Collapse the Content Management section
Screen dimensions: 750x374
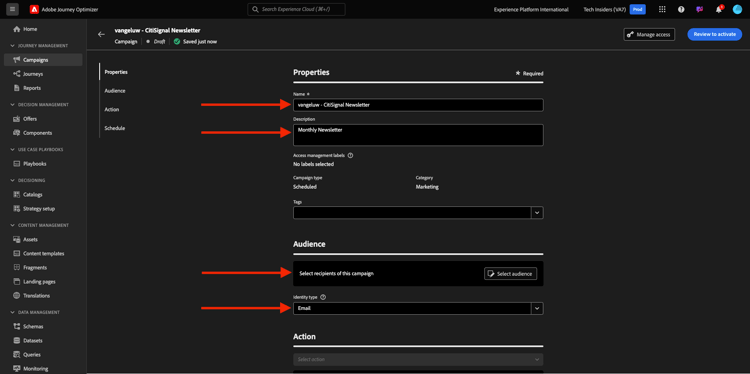pos(13,225)
